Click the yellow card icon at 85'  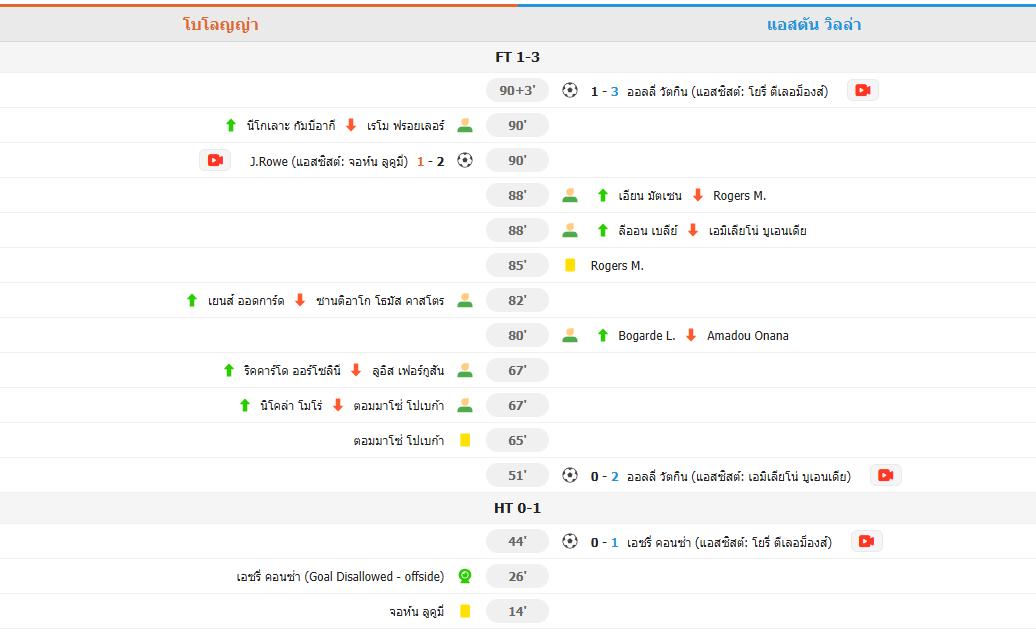(x=570, y=265)
